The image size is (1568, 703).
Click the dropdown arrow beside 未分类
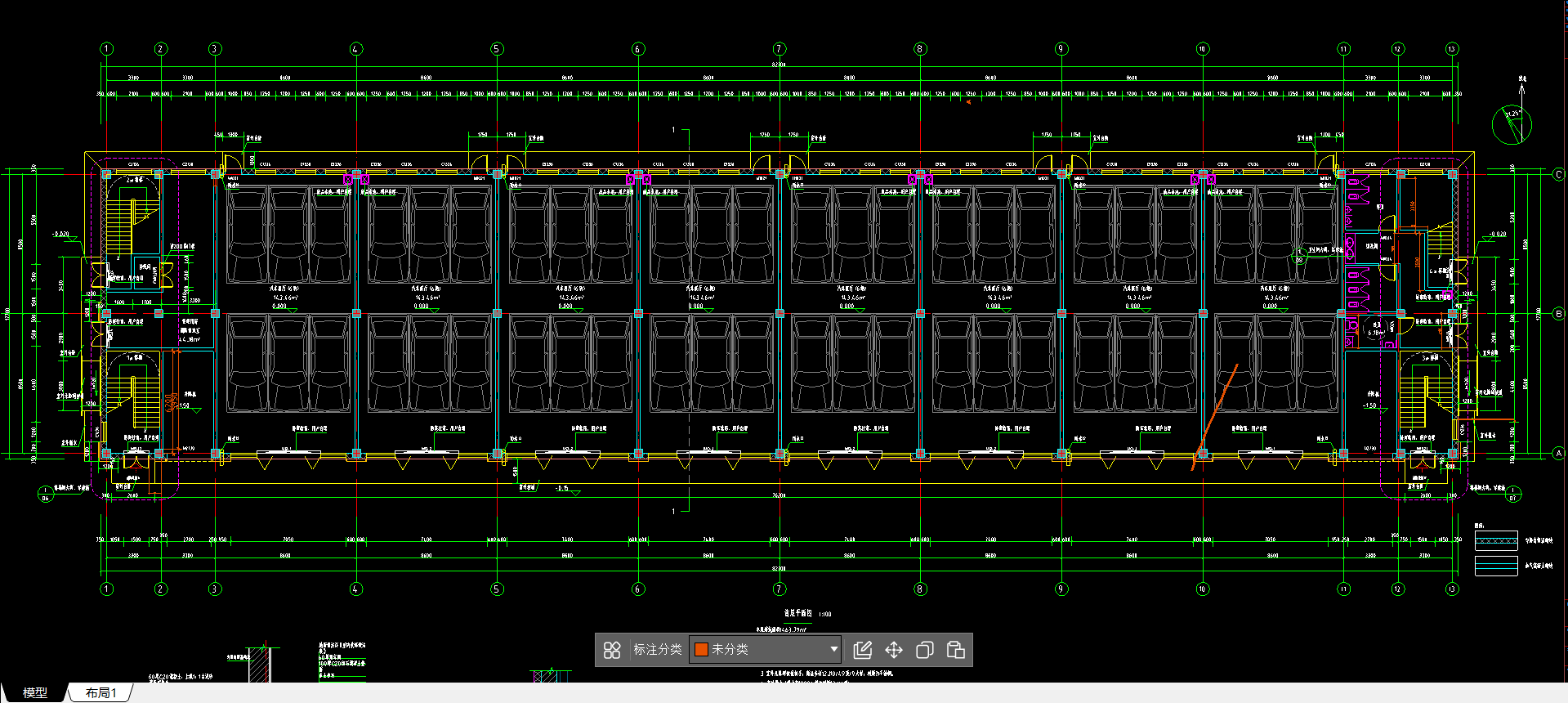833,649
